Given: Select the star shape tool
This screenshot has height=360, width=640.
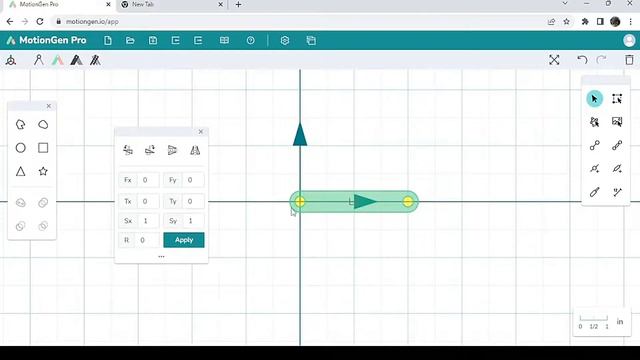Looking at the screenshot, I should (43, 171).
